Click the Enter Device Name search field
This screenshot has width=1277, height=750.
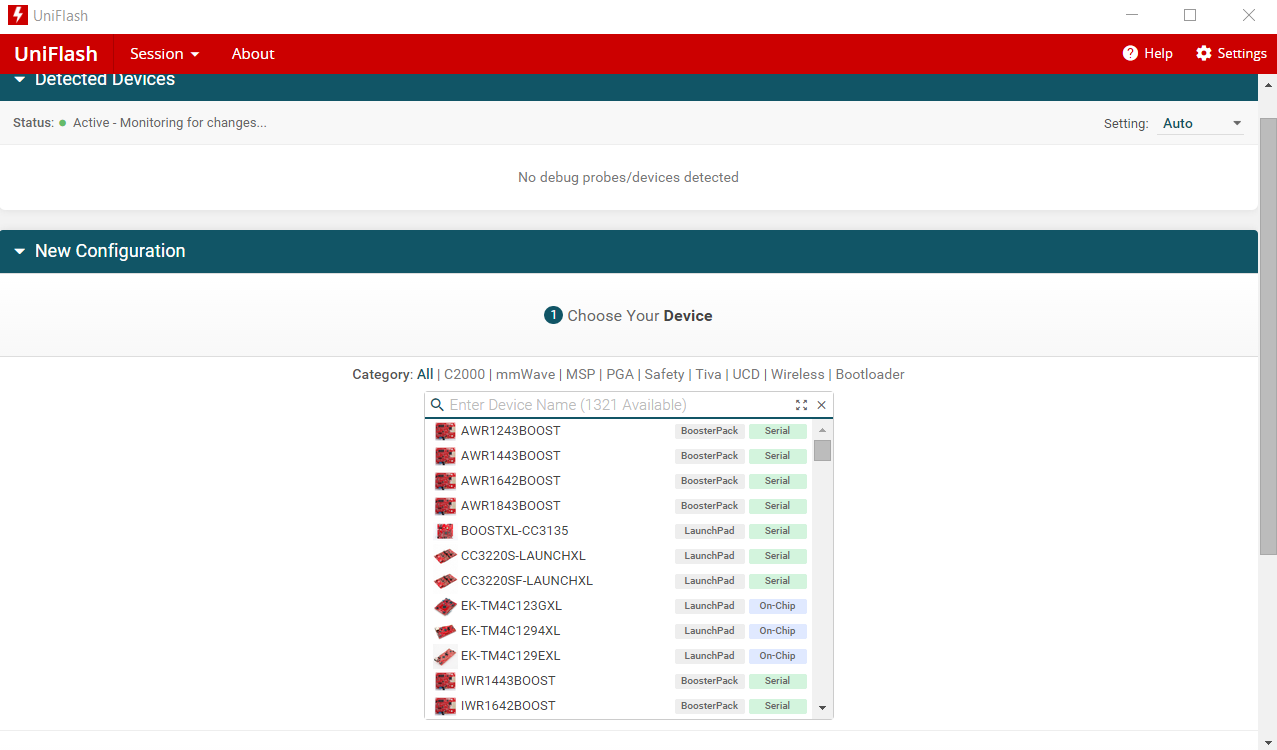[615, 405]
